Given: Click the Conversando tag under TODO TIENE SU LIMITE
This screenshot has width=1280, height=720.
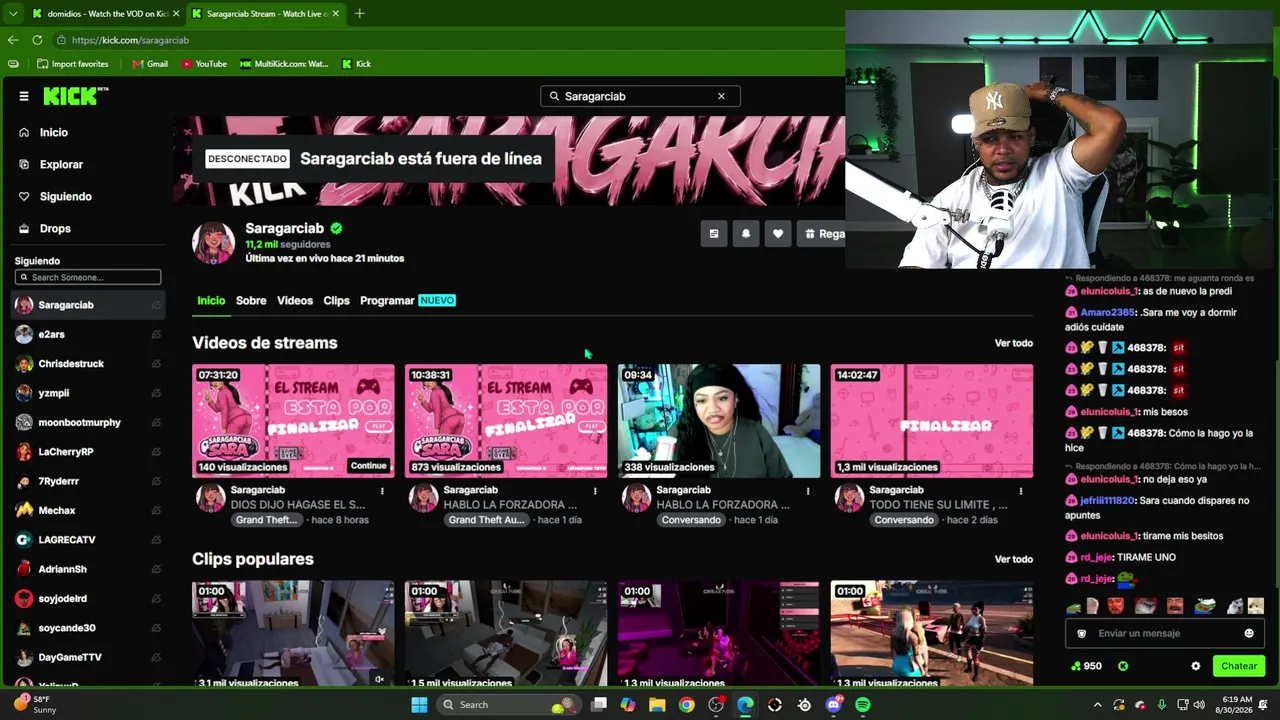Looking at the screenshot, I should pyautogui.click(x=904, y=520).
